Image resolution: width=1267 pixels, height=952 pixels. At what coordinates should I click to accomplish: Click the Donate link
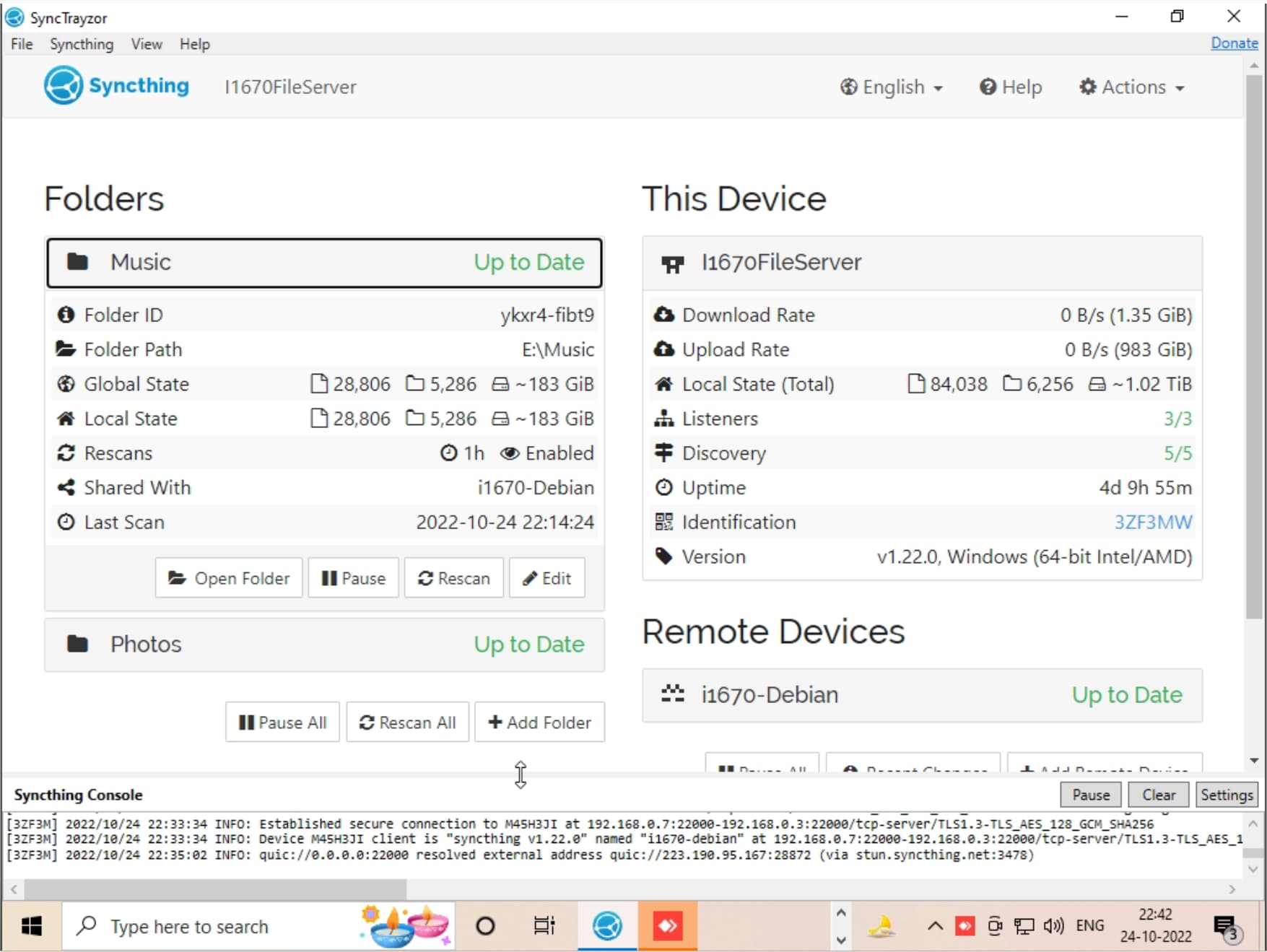(1235, 43)
